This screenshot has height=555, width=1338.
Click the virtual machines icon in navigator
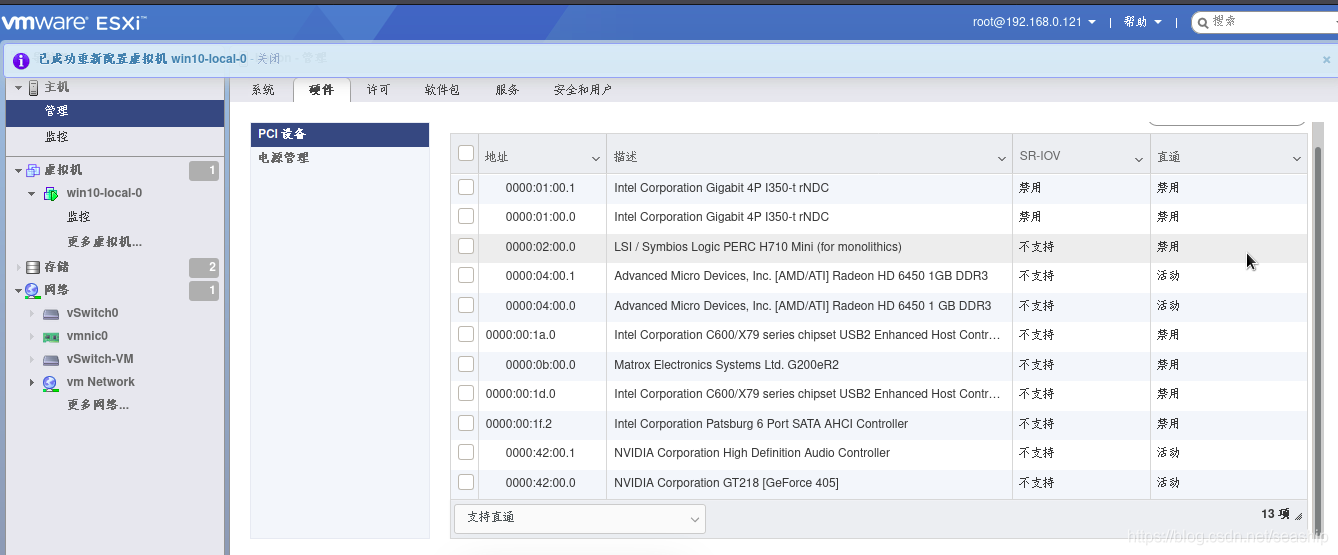(33, 171)
